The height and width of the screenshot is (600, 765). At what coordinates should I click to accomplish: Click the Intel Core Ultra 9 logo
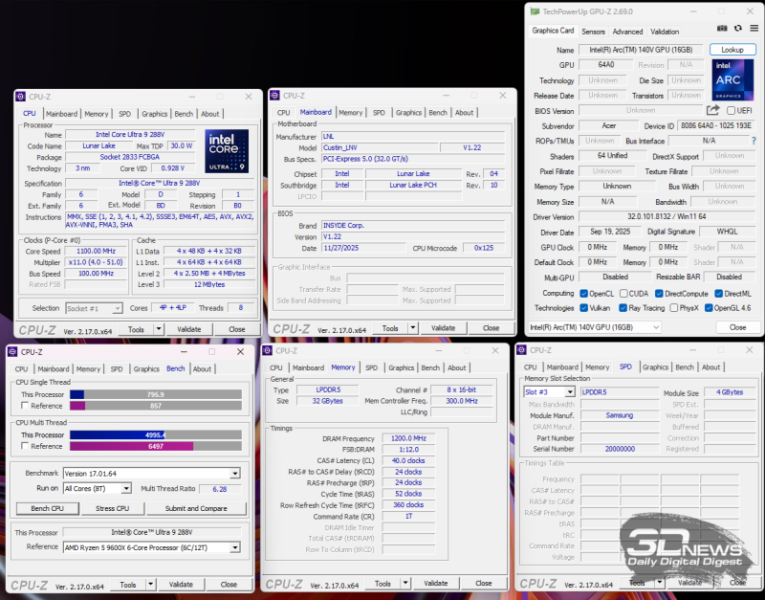coord(226,151)
